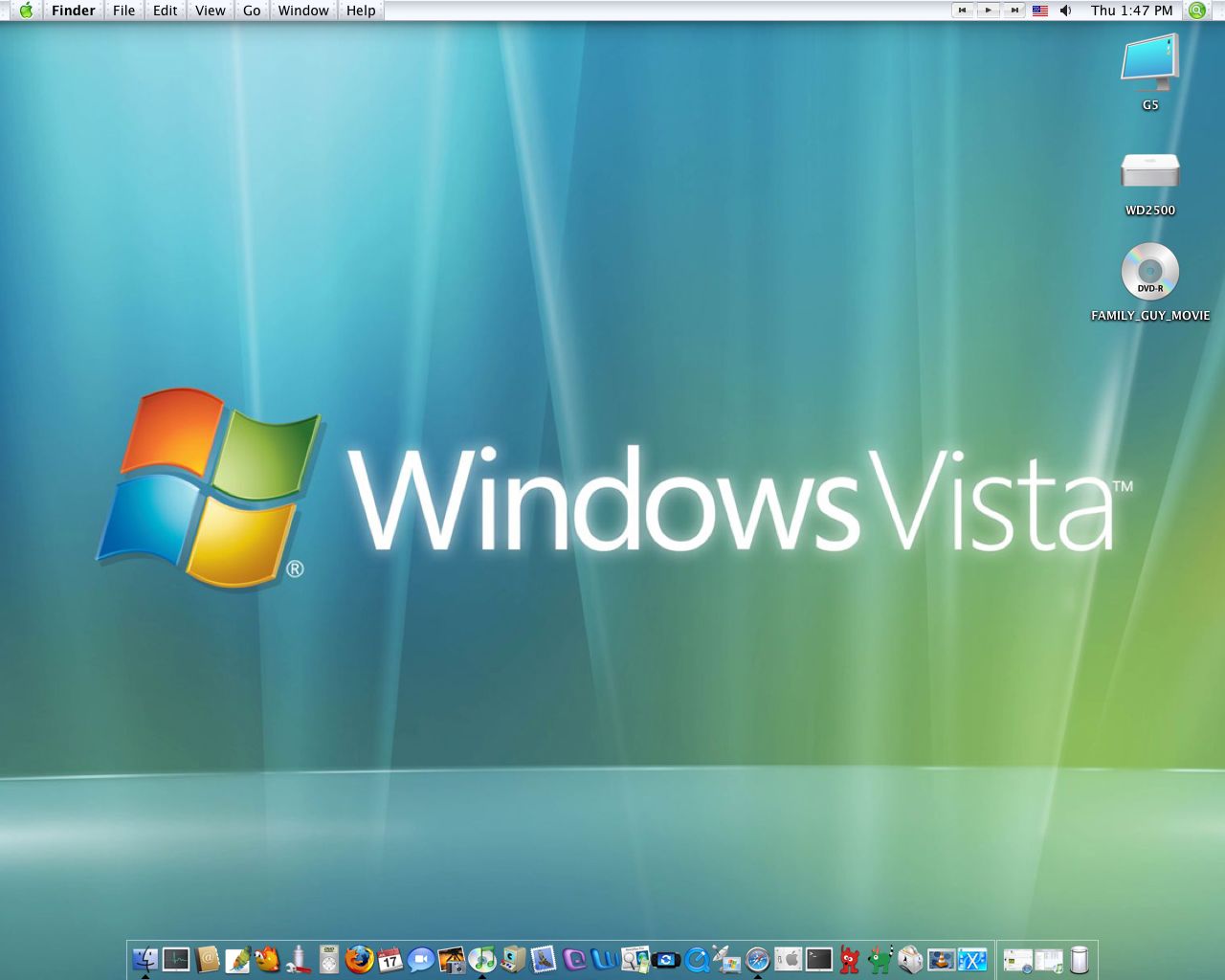1225x980 pixels.
Task: Open the Edit menu
Action: tap(166, 11)
